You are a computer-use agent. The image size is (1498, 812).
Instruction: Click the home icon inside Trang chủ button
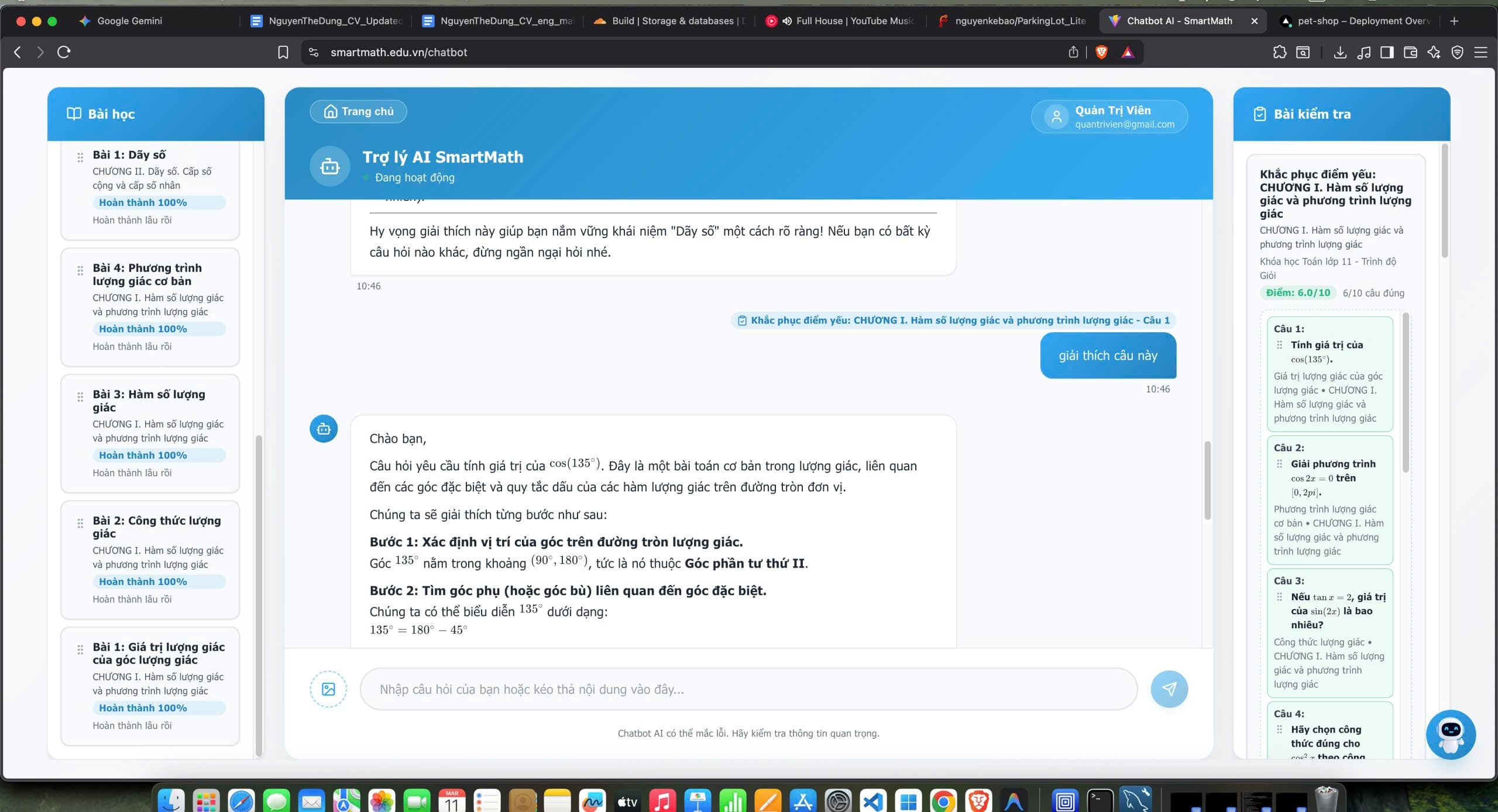330,111
